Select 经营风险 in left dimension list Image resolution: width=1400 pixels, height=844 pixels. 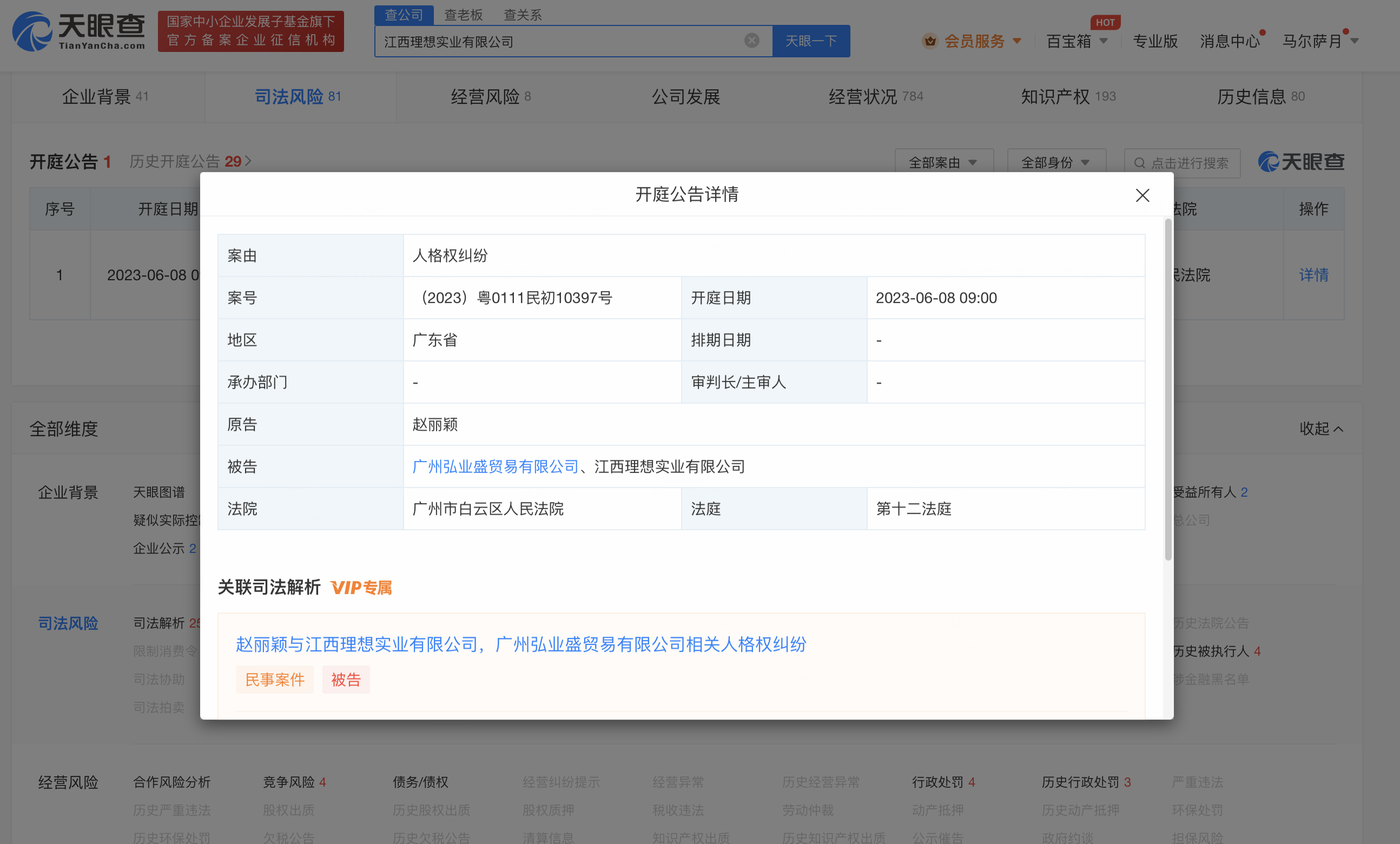pyautogui.click(x=68, y=783)
